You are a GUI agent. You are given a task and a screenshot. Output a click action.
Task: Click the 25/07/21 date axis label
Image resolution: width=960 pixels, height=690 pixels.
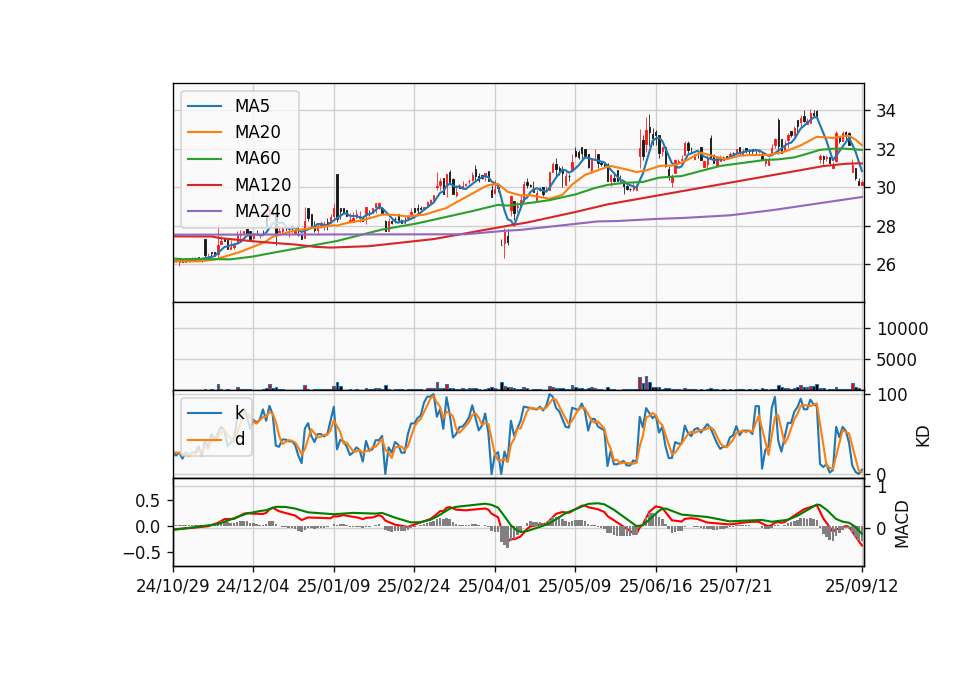736,586
